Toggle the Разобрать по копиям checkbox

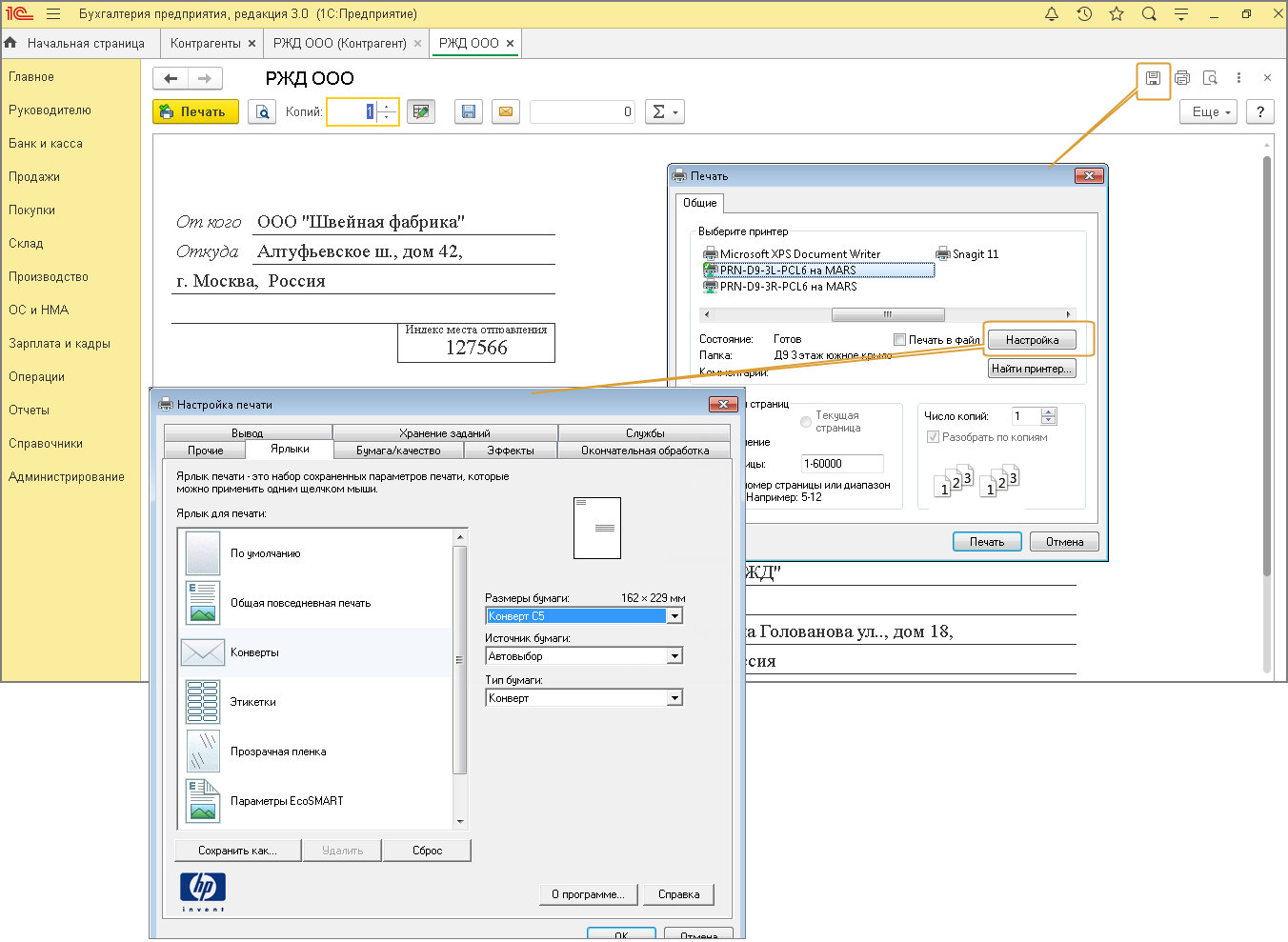point(933,437)
